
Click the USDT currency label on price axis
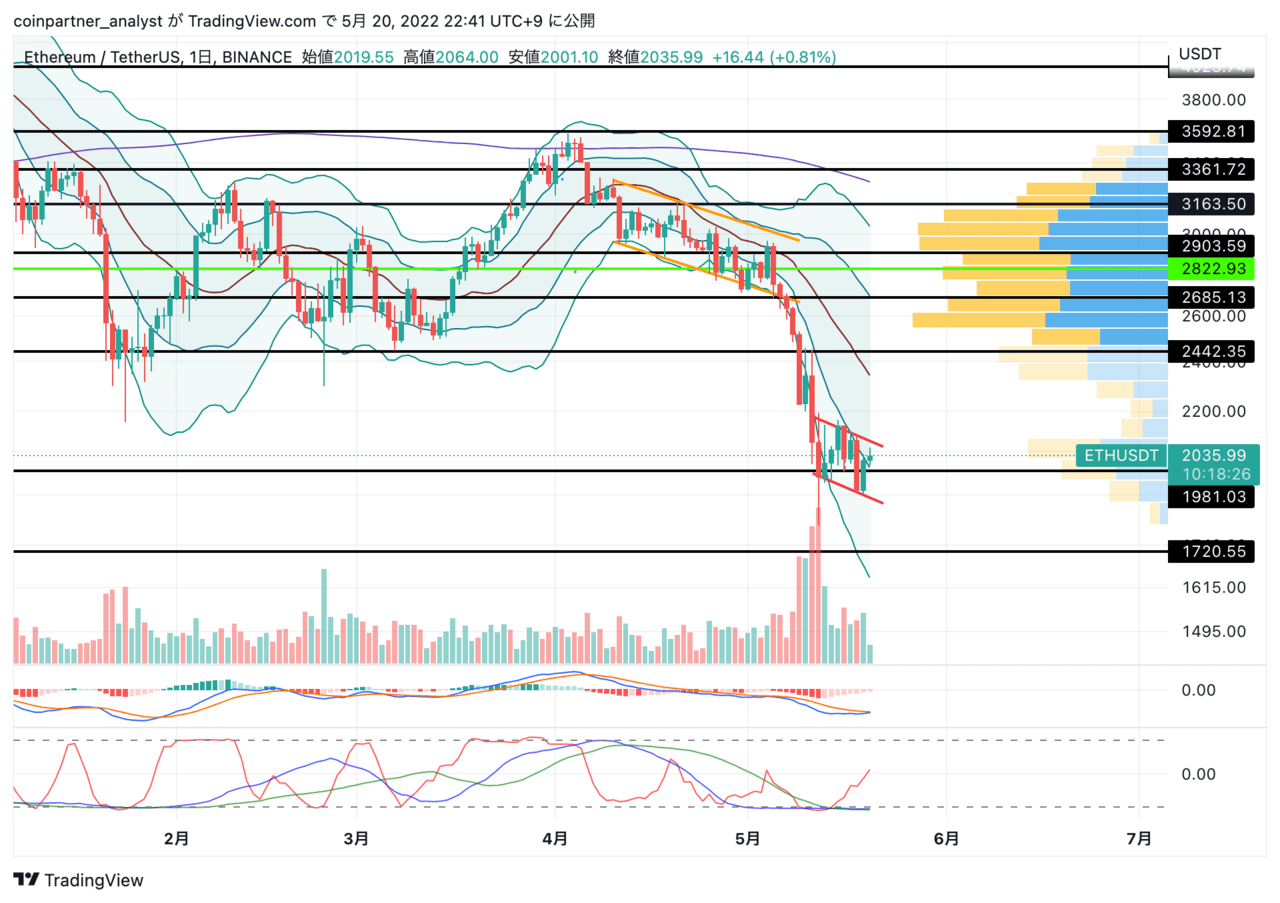coord(1200,54)
